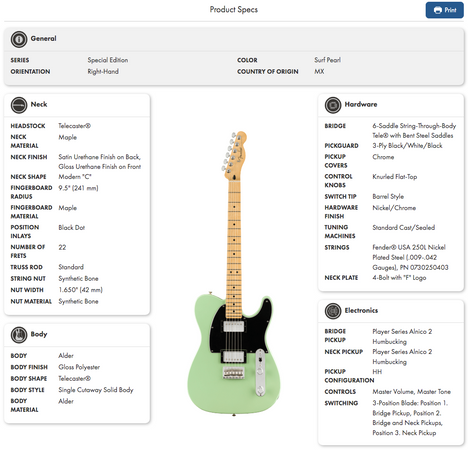Select the Gloss Polyester body finish value
The height and width of the screenshot is (450, 468).
point(79,367)
